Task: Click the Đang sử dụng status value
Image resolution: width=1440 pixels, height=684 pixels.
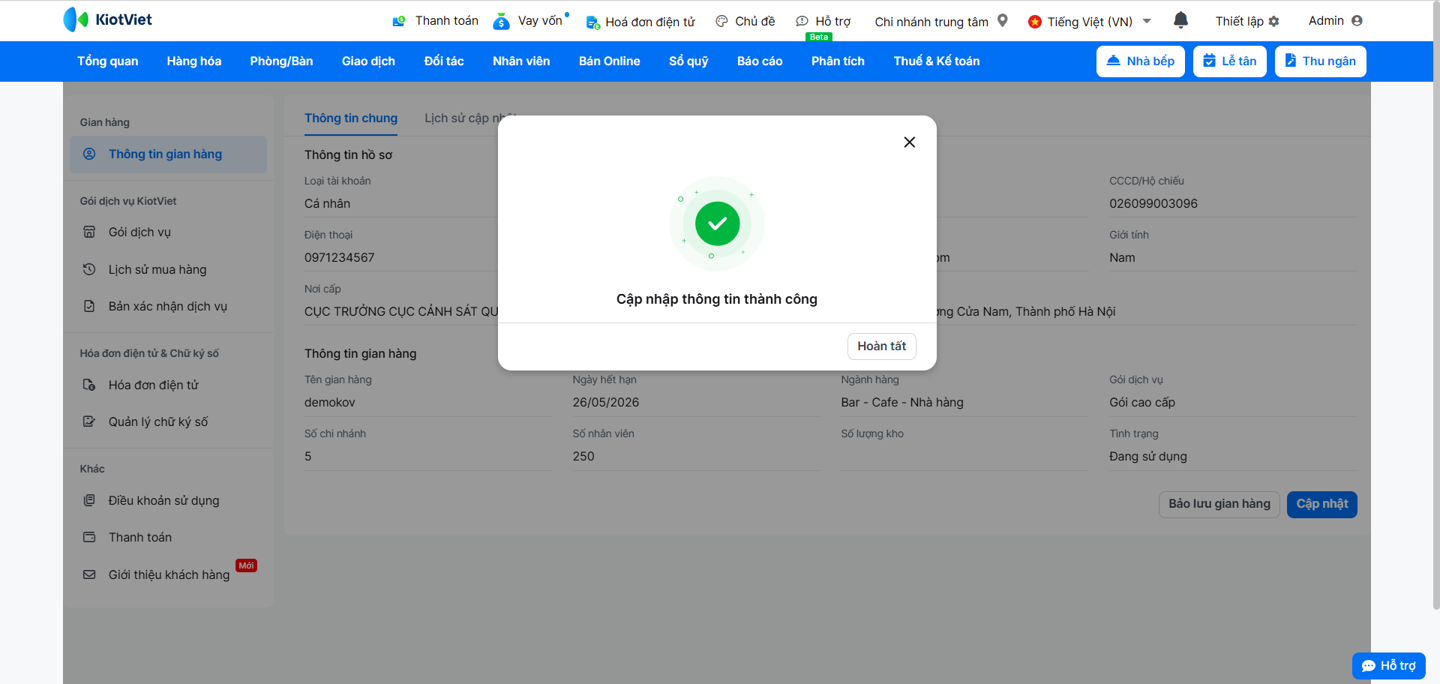Action: 1148,456
